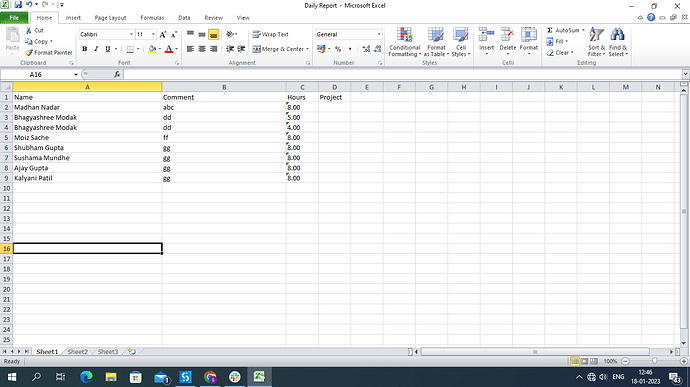Click the Save icon in quick access toolbar
The width and height of the screenshot is (690, 387).
18,5
